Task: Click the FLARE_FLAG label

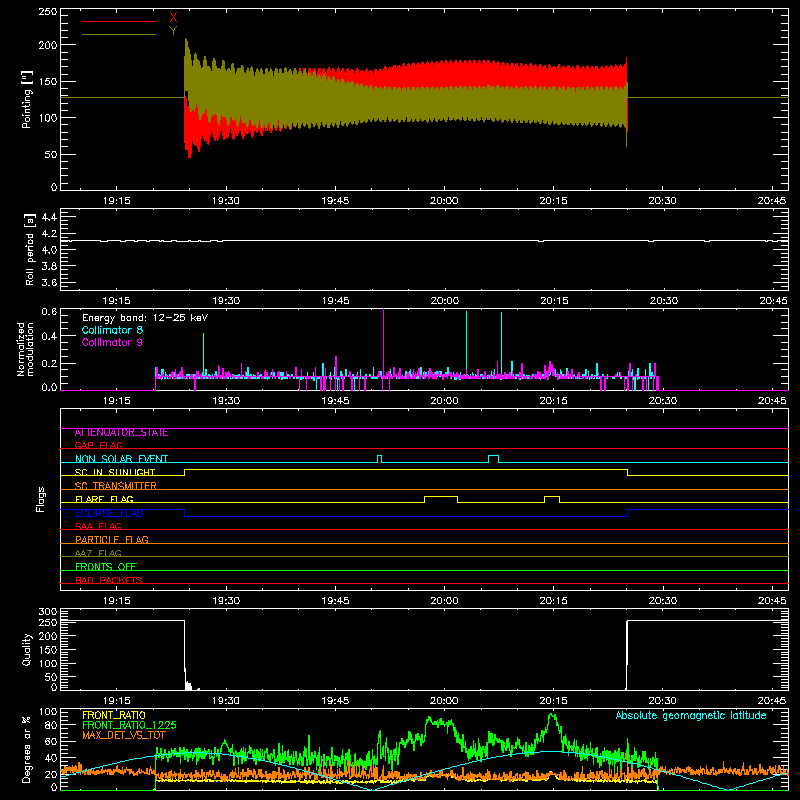Action: (104, 499)
